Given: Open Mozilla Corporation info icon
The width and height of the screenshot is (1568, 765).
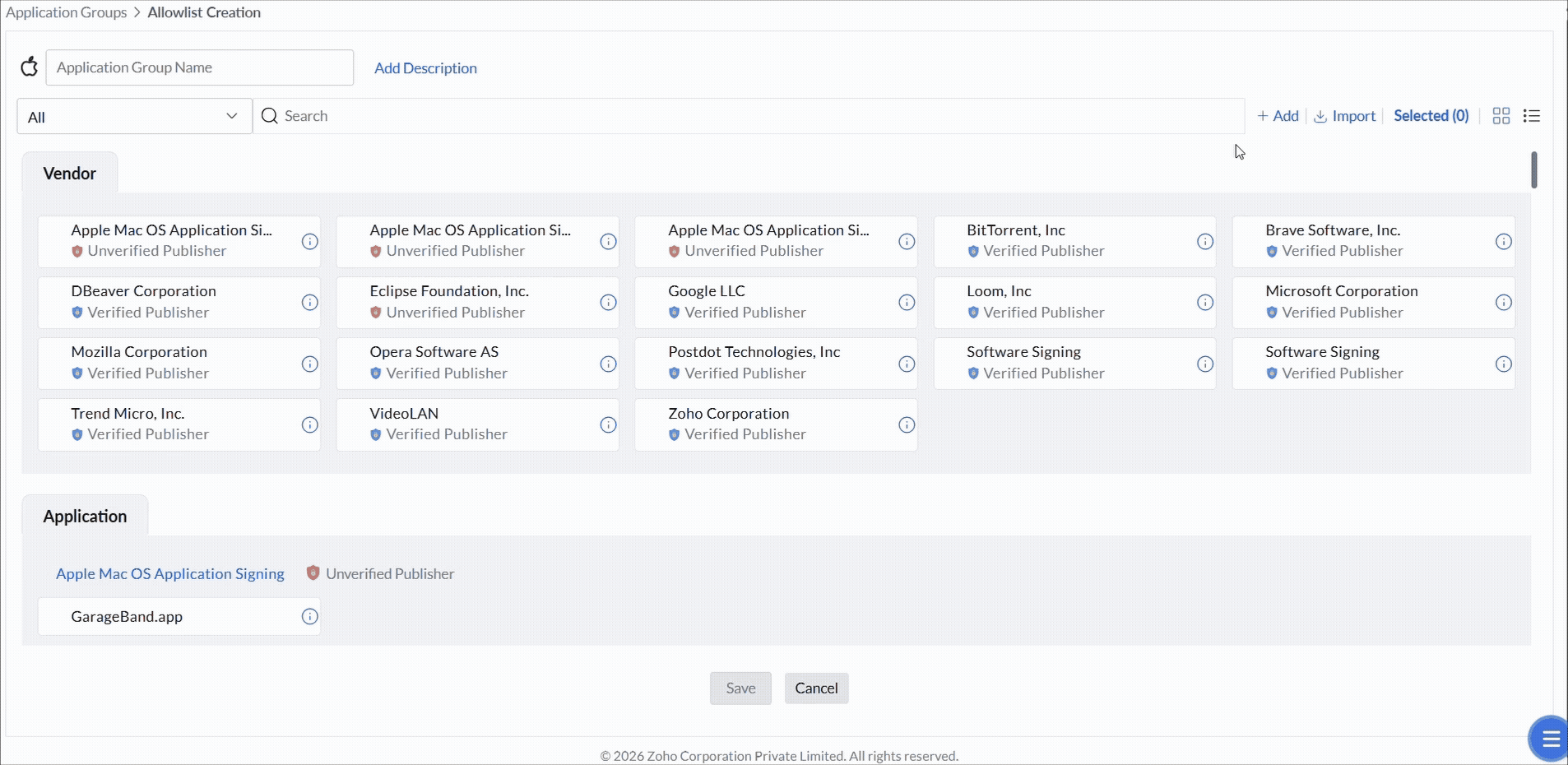Looking at the screenshot, I should (310, 364).
